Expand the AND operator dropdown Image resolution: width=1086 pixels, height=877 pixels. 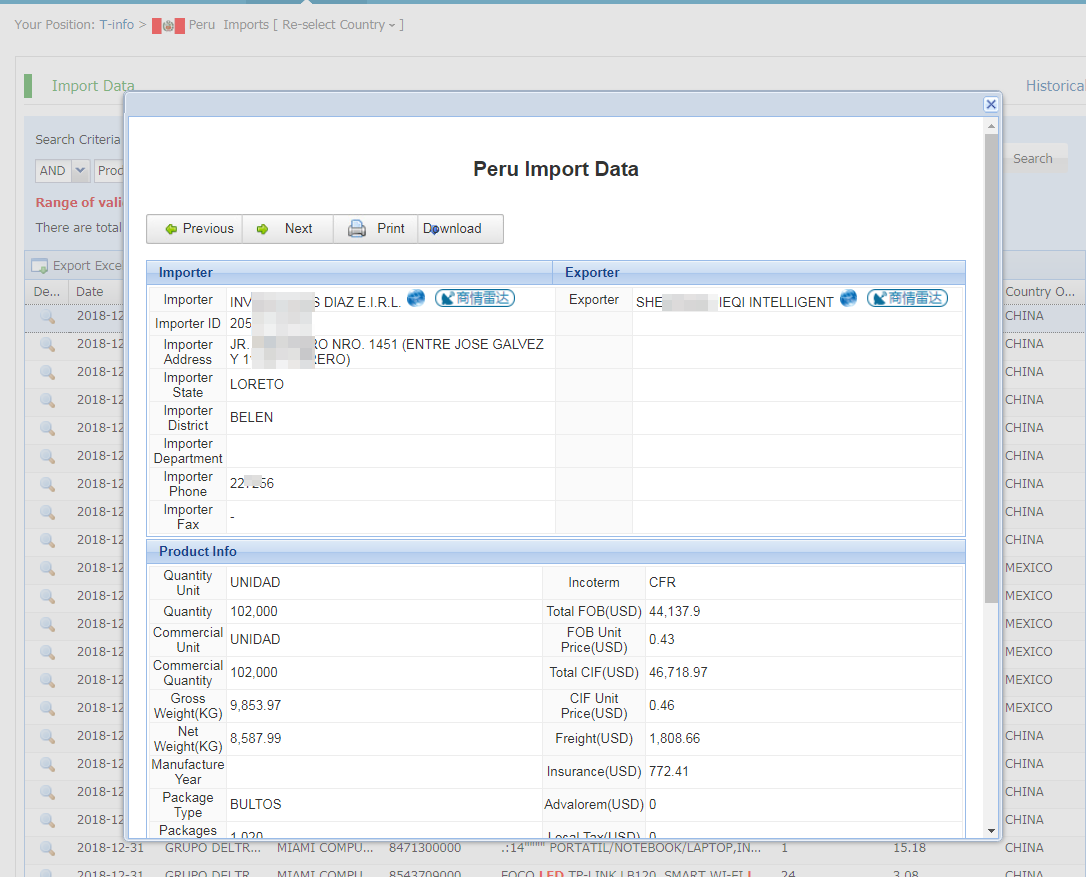[79, 171]
